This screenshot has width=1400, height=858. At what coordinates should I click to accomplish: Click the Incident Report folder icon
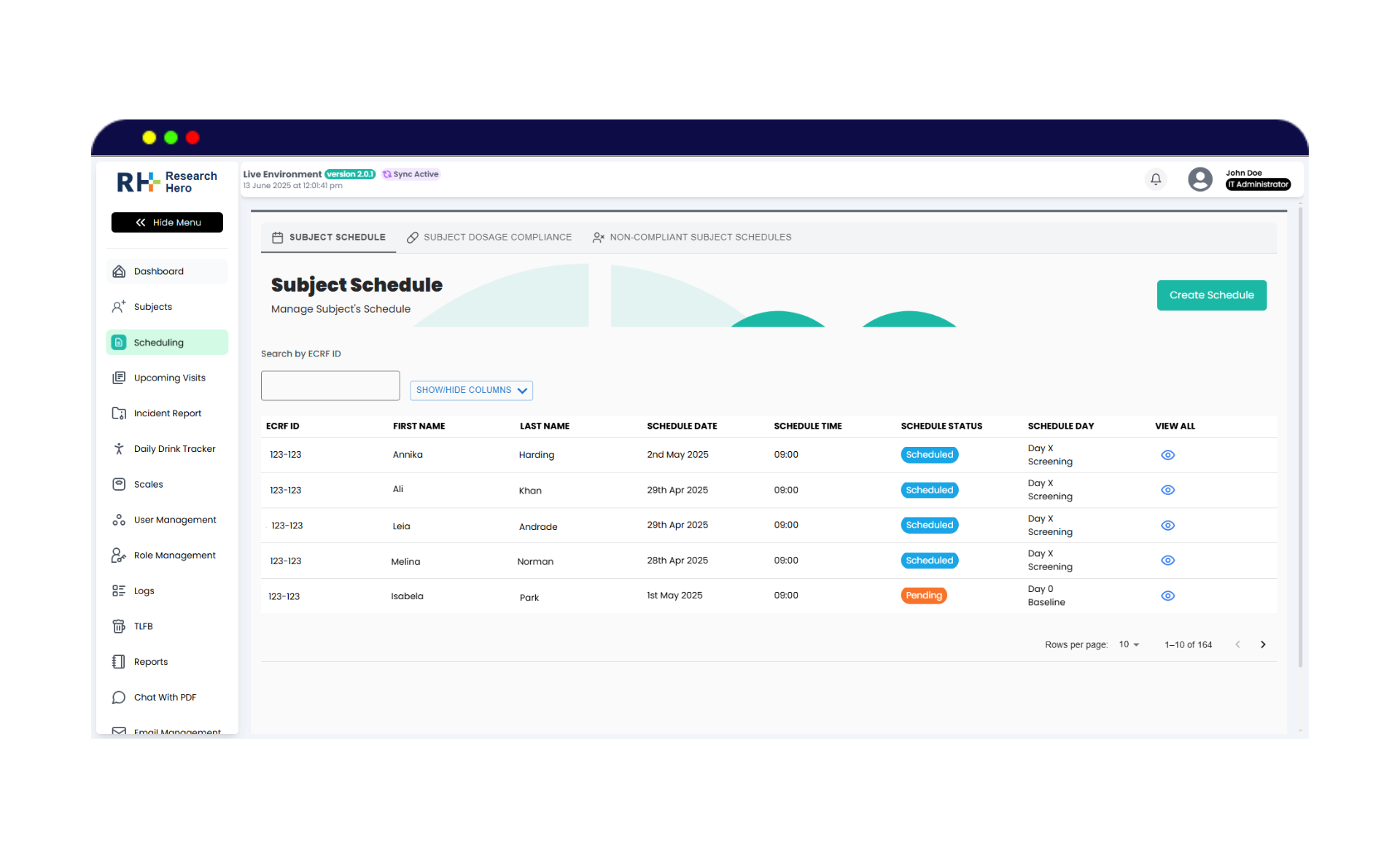119,413
